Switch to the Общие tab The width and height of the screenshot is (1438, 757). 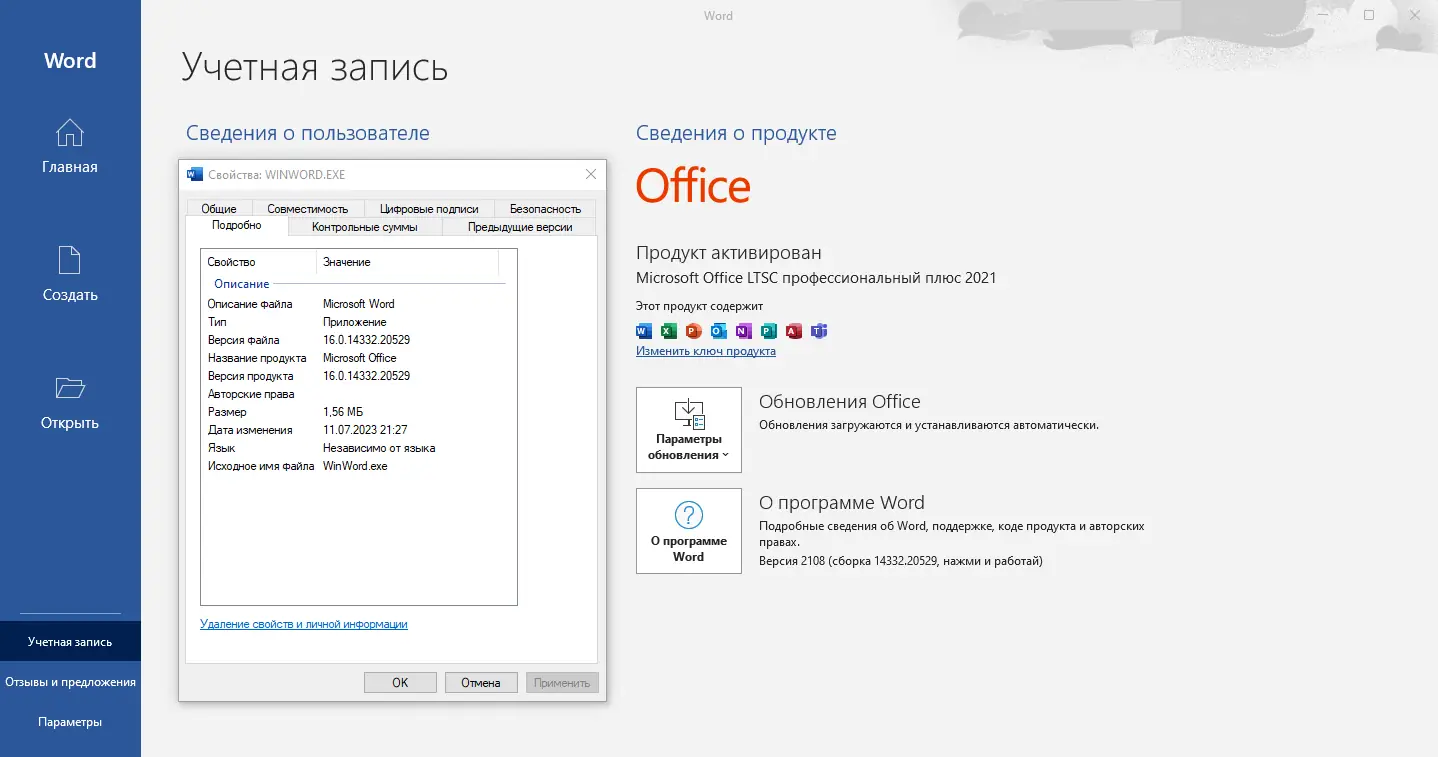(x=219, y=209)
